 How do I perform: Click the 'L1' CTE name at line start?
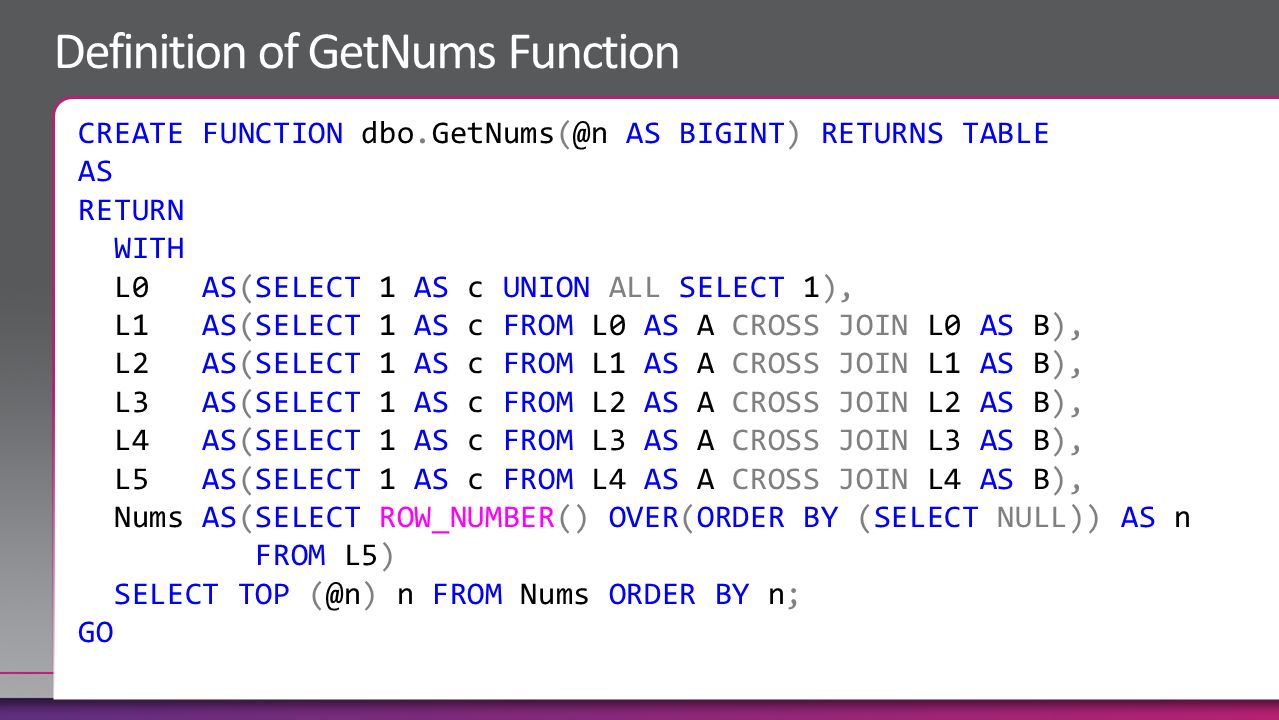[131, 326]
